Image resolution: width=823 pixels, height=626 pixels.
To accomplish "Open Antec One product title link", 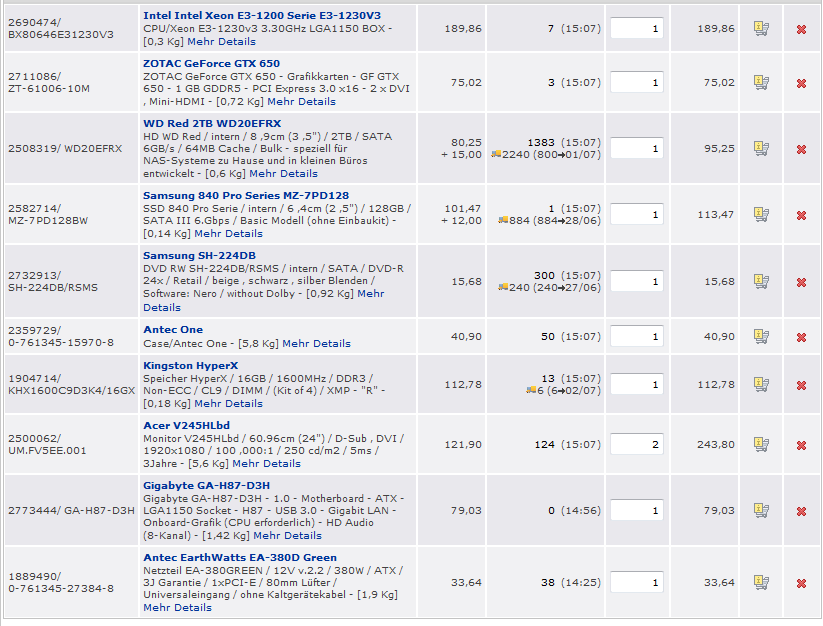I will 173,330.
